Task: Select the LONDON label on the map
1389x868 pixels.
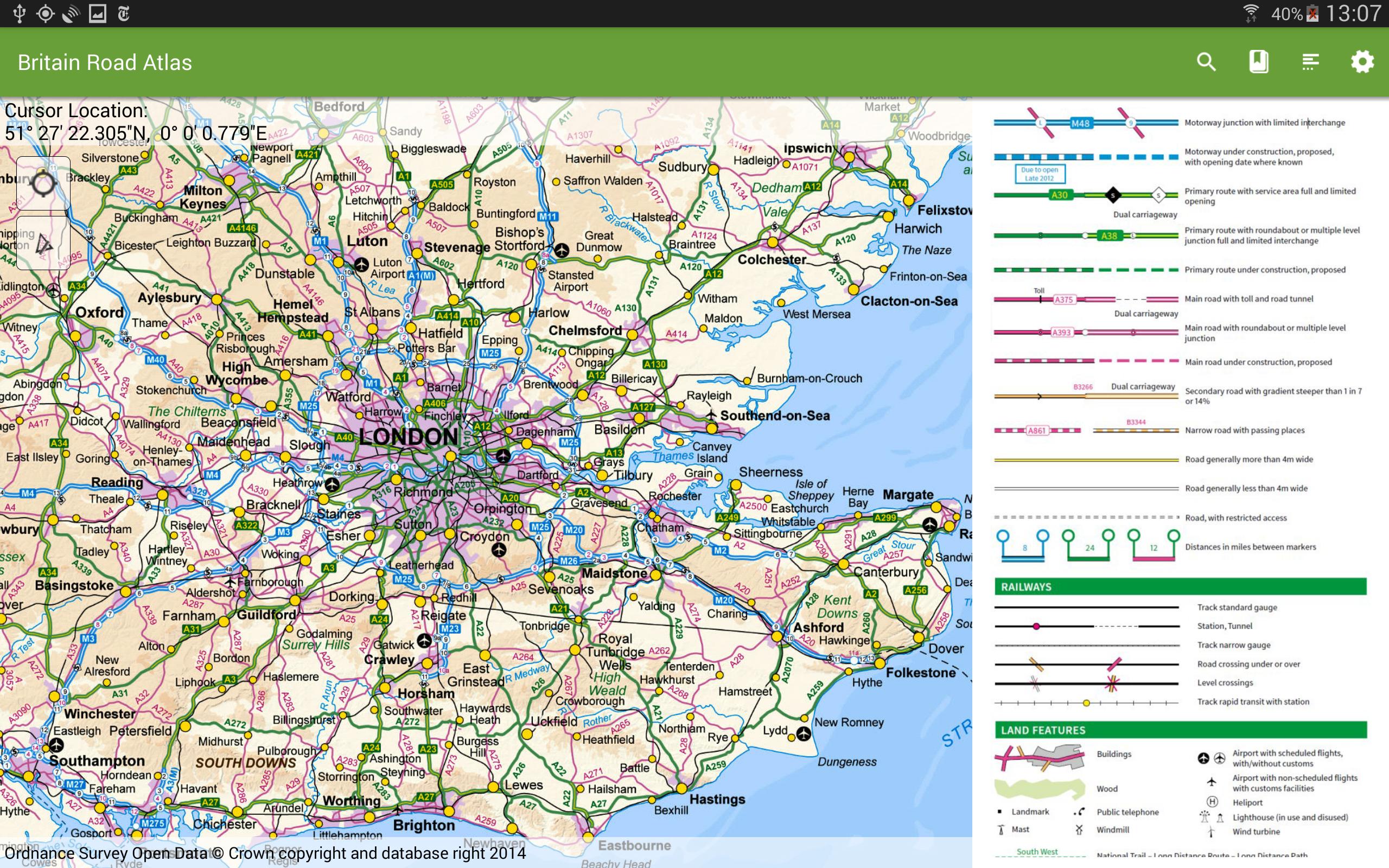Action: (x=409, y=437)
